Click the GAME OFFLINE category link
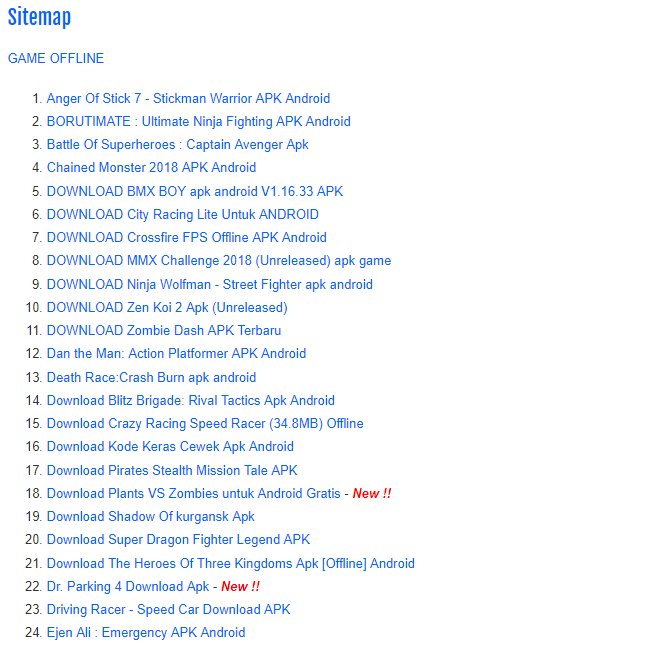 (56, 58)
